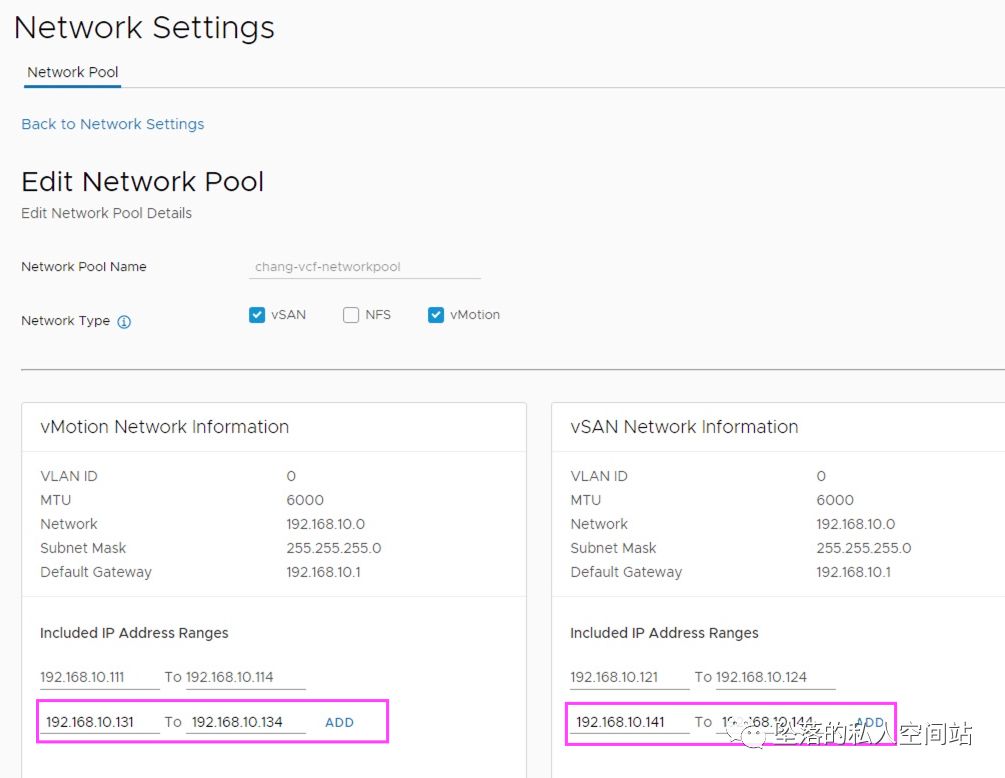Enable the NFS network type checkbox

[351, 315]
